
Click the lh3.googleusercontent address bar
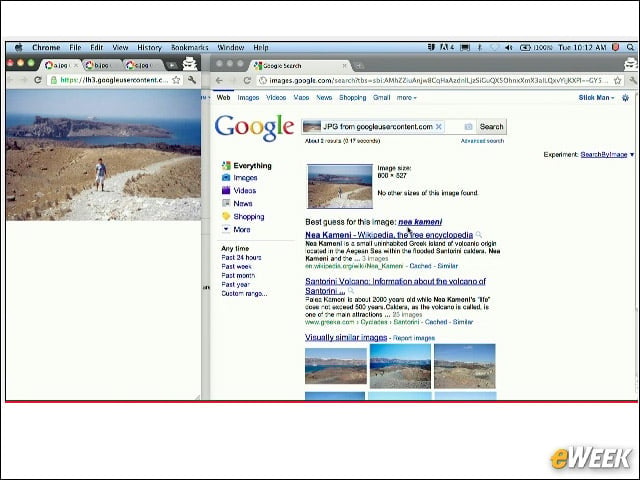click(114, 80)
